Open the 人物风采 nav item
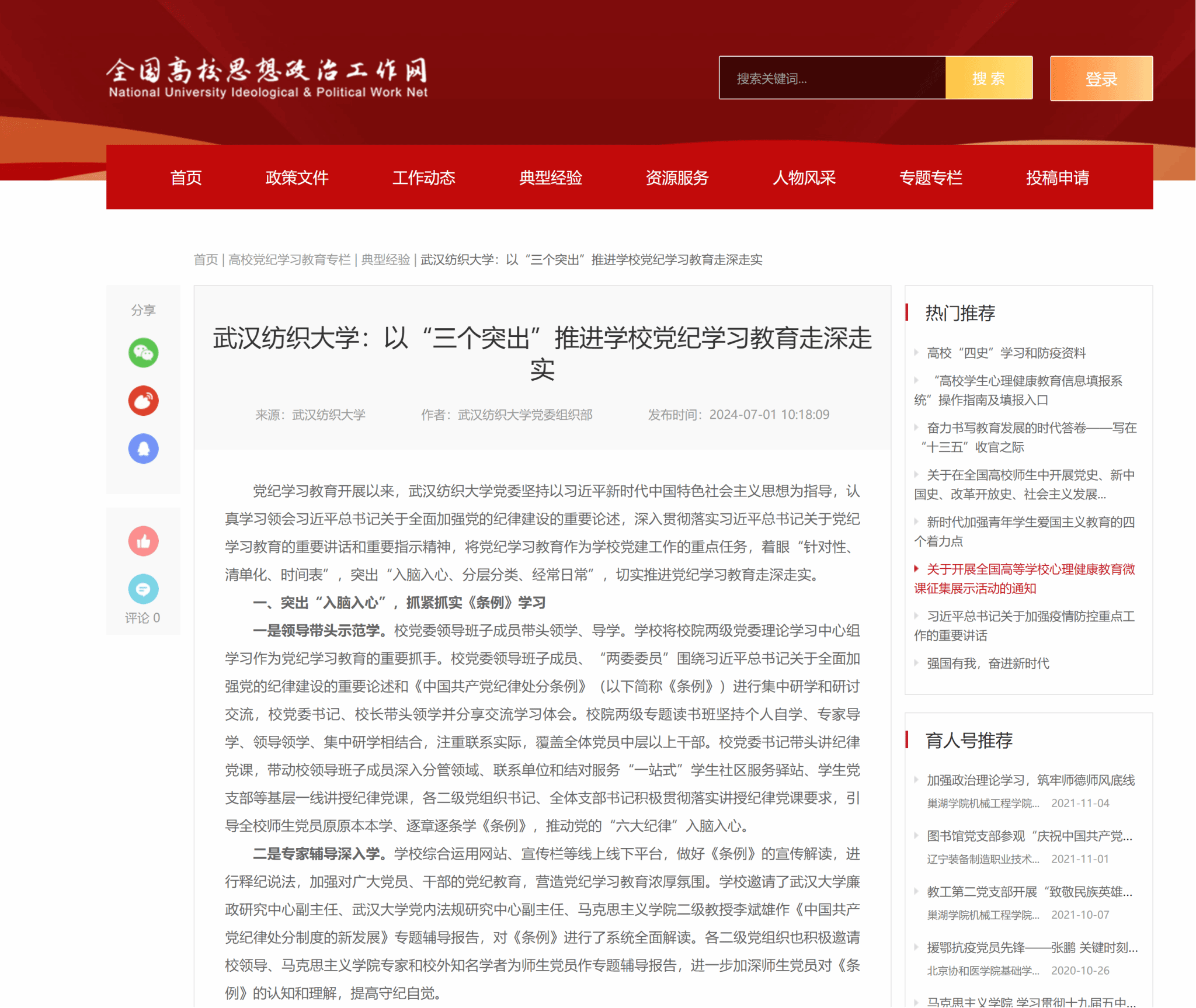Image resolution: width=1196 pixels, height=1008 pixels. tap(804, 178)
